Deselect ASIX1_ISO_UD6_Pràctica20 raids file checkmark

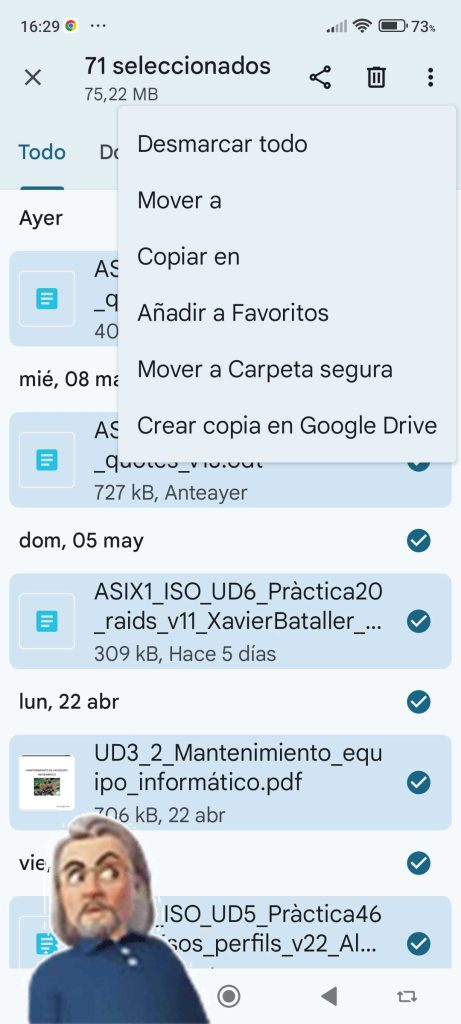tap(419, 621)
